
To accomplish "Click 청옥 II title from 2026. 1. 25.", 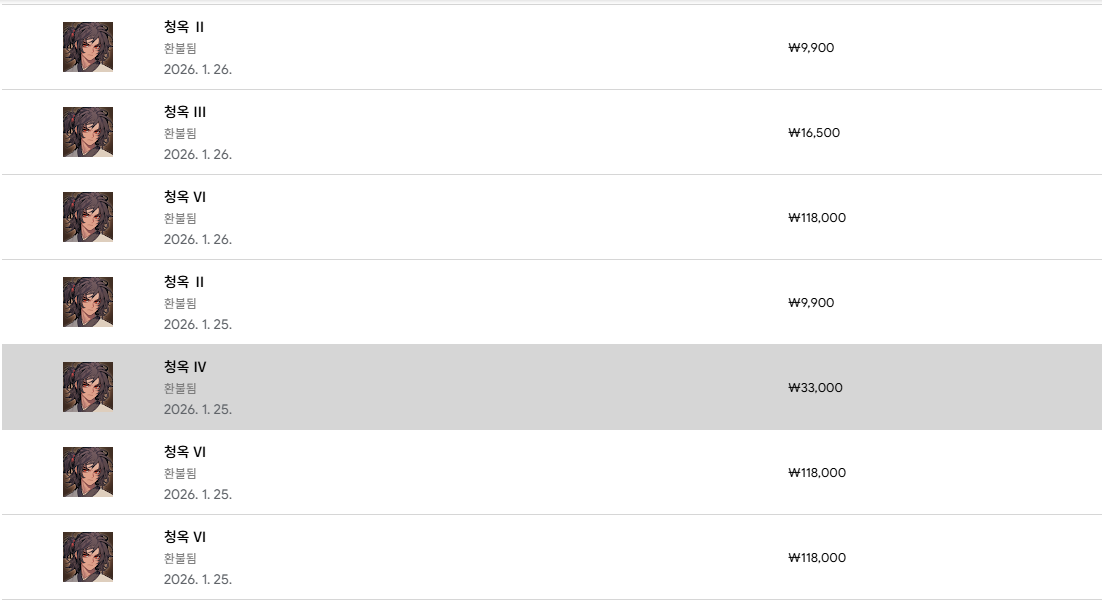I will tap(184, 282).
